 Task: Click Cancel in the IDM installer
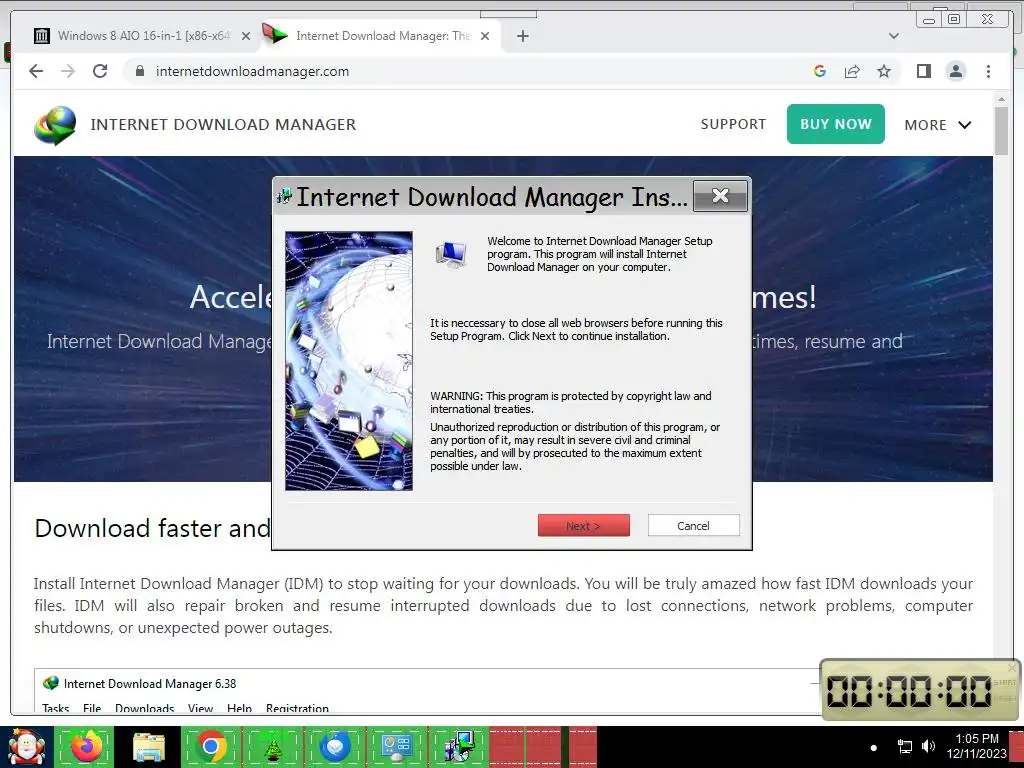point(694,526)
